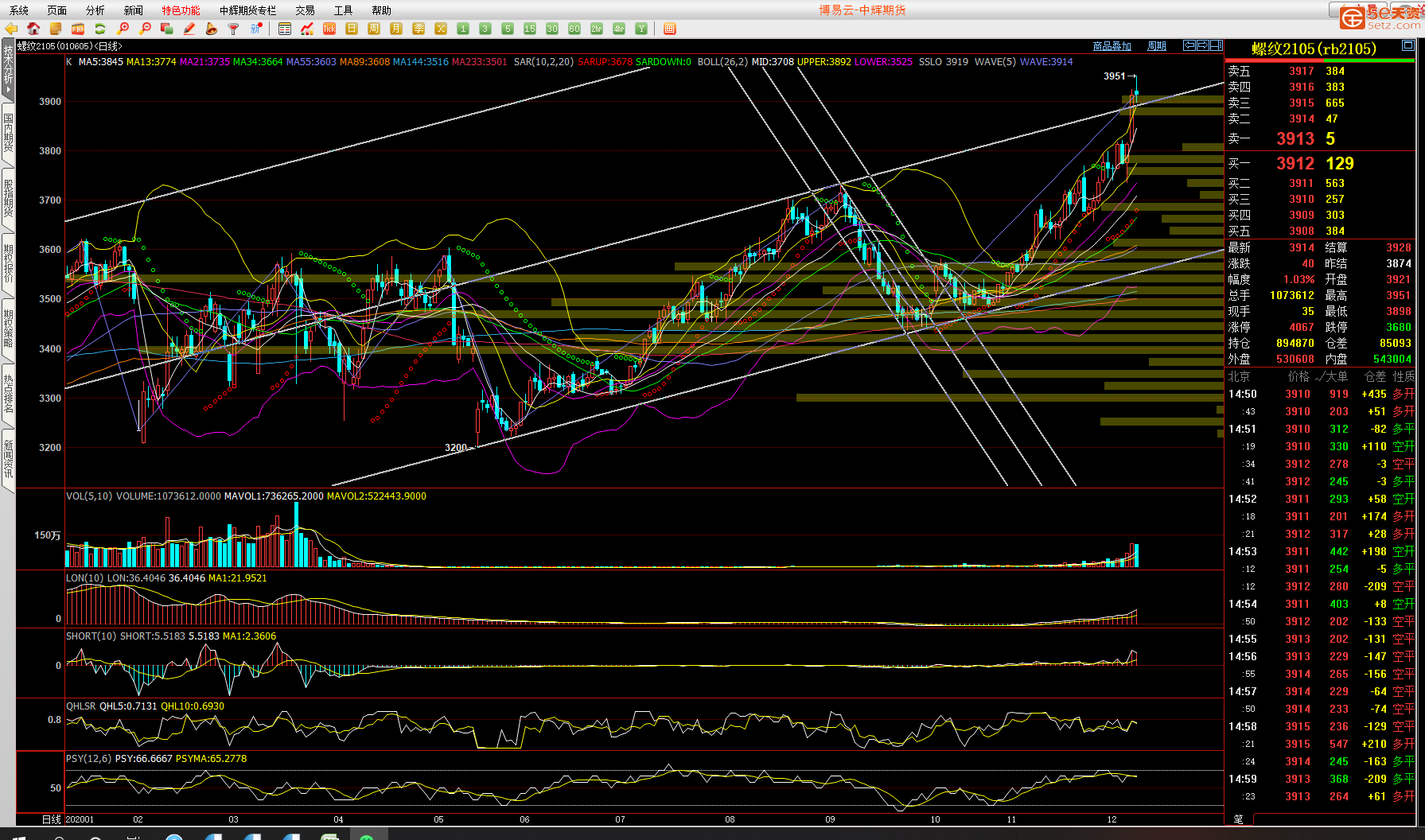Open the 新闻 menu
Viewport: 1425px width, 840px height.
[x=134, y=10]
